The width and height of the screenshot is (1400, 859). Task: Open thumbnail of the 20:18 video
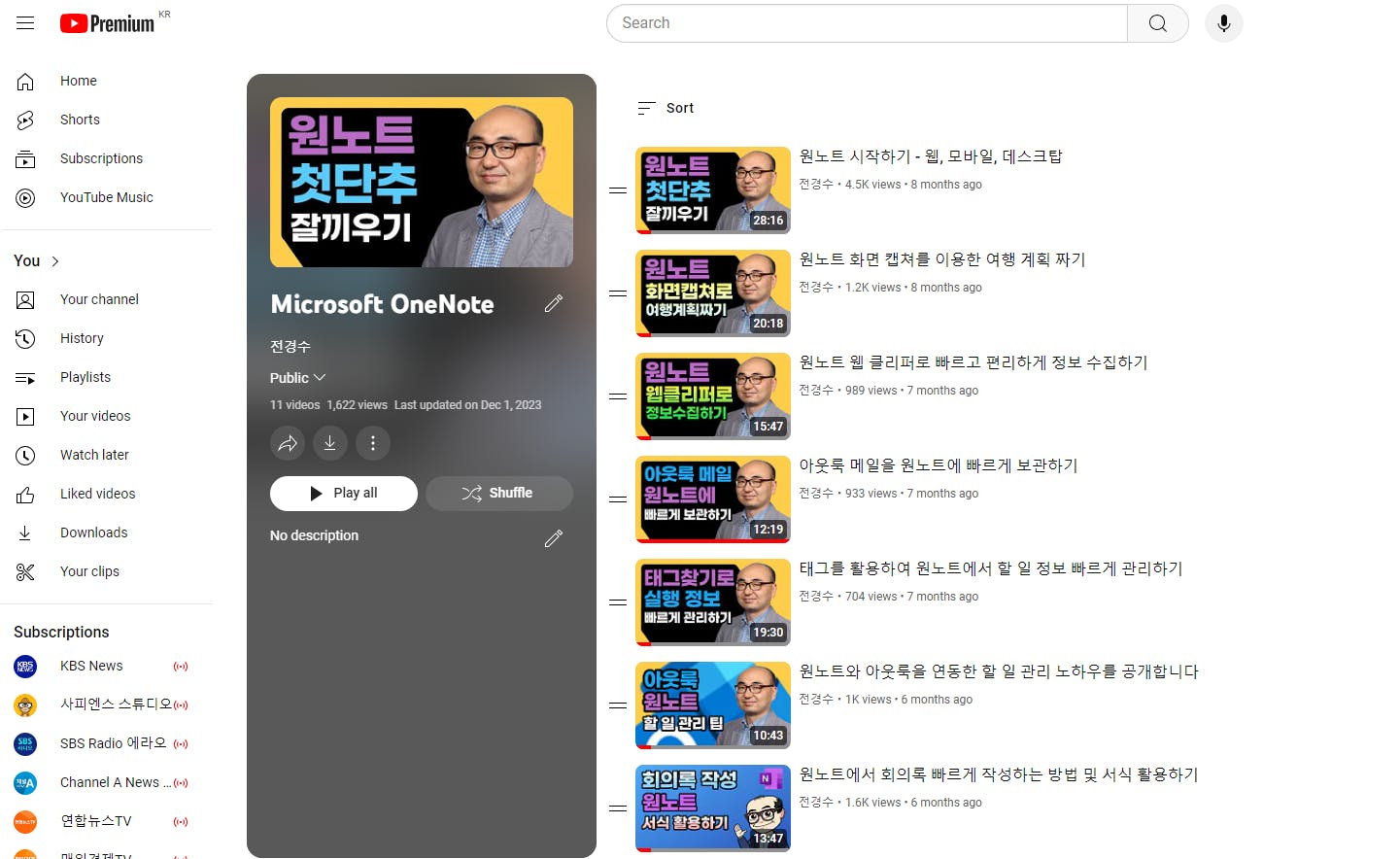click(713, 293)
